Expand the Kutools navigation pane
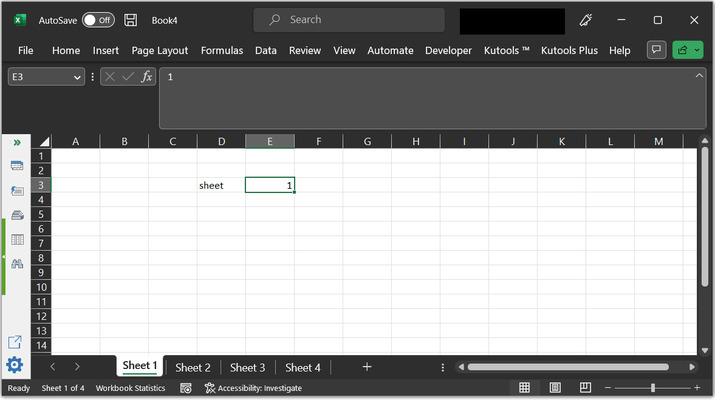The width and height of the screenshot is (715, 400). (x=17, y=143)
